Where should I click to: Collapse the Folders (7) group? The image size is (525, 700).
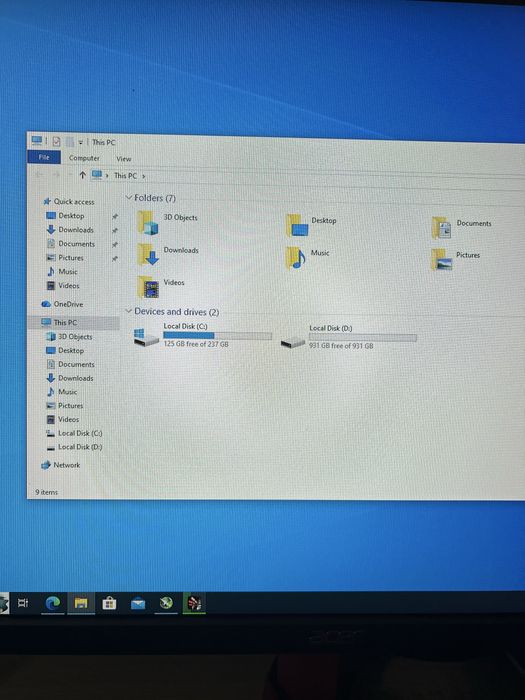point(129,197)
